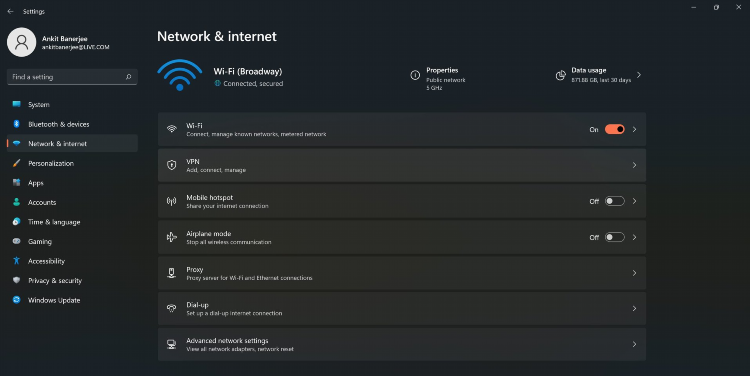Click Accessibility label in sidebar
750x376 pixels.
tap(46, 261)
